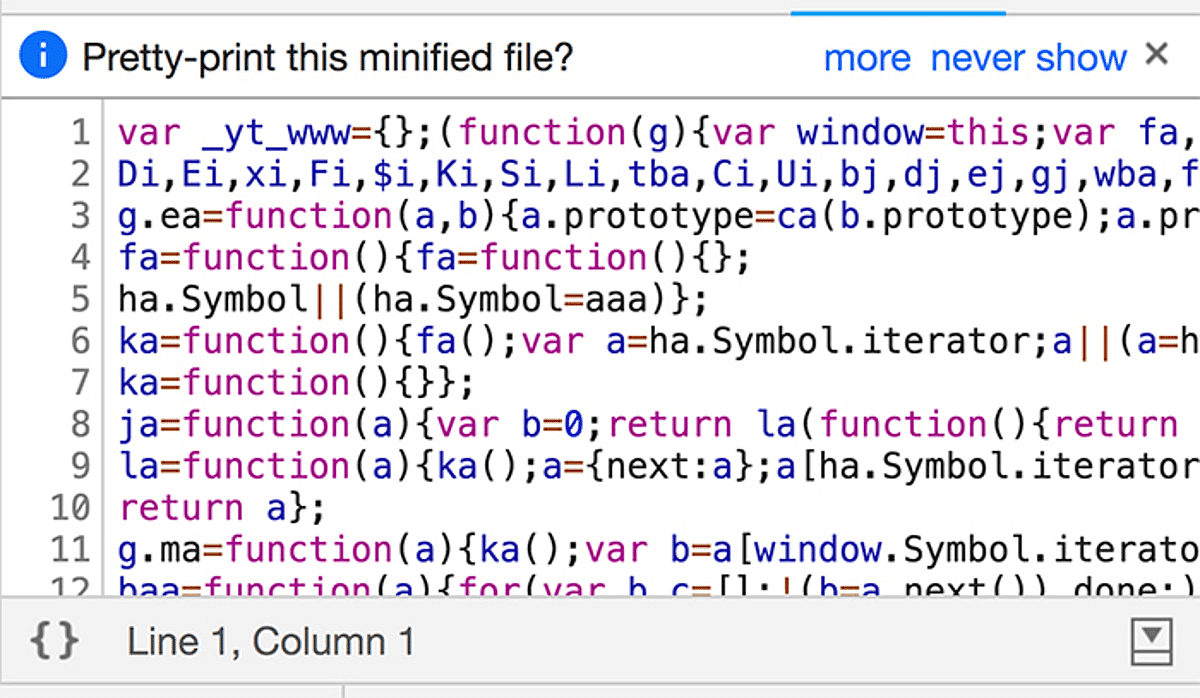The width and height of the screenshot is (1200, 698).
Task: Click 'never show' to dismiss future prompts
Action: click(x=1027, y=57)
